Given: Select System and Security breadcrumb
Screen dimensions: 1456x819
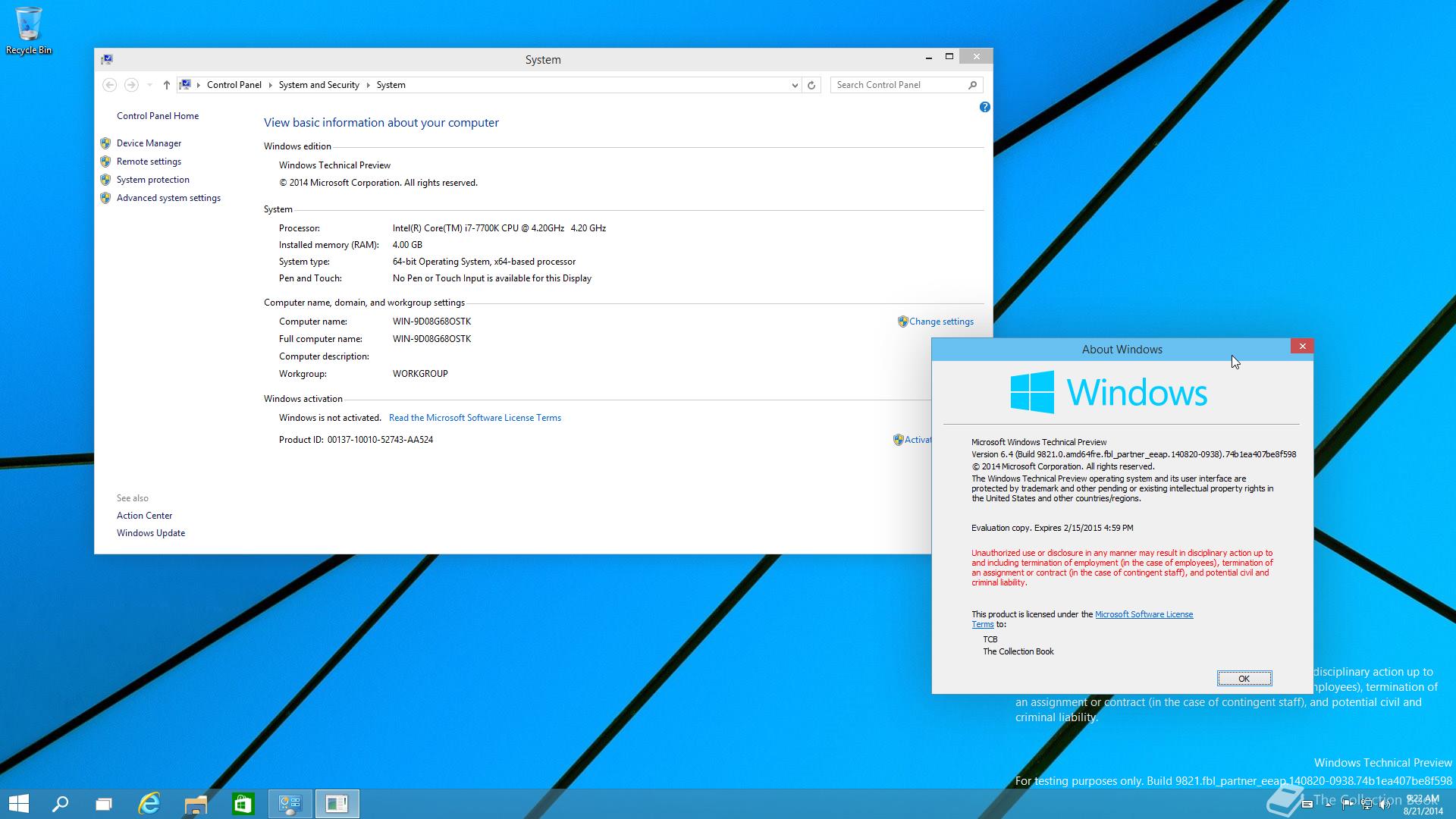Looking at the screenshot, I should [x=318, y=85].
